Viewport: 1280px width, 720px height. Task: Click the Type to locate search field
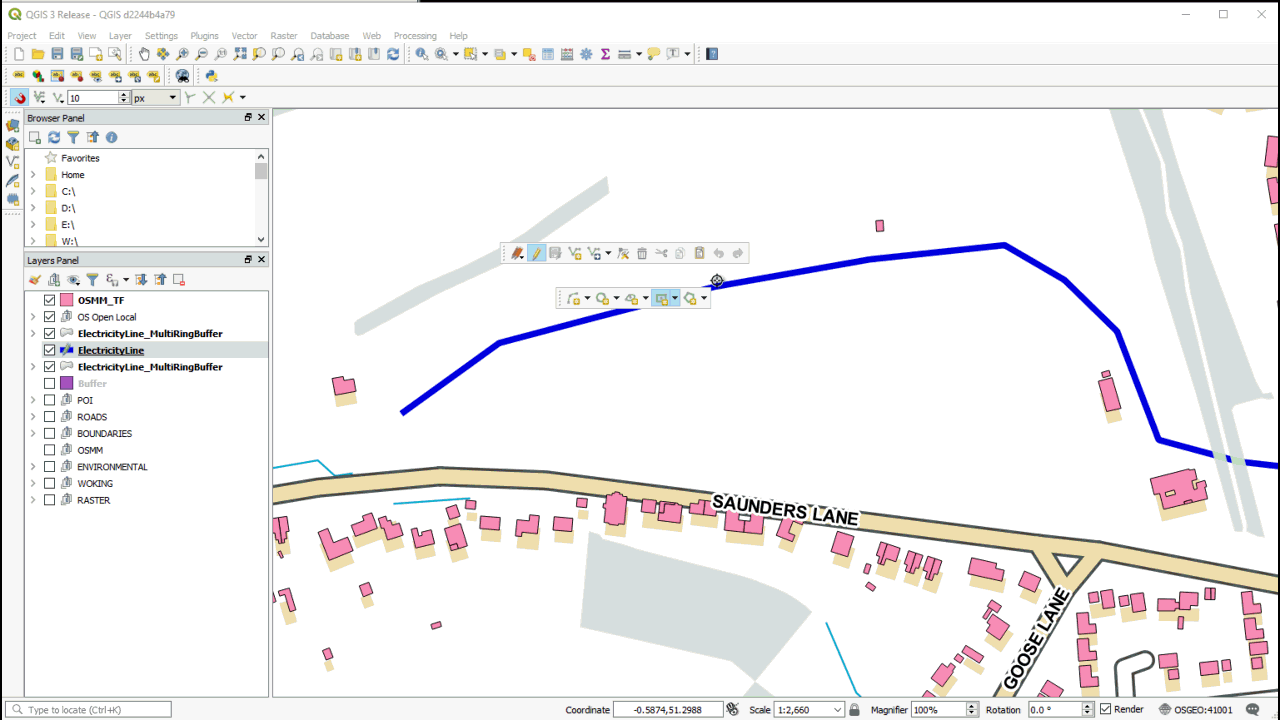pos(89,709)
